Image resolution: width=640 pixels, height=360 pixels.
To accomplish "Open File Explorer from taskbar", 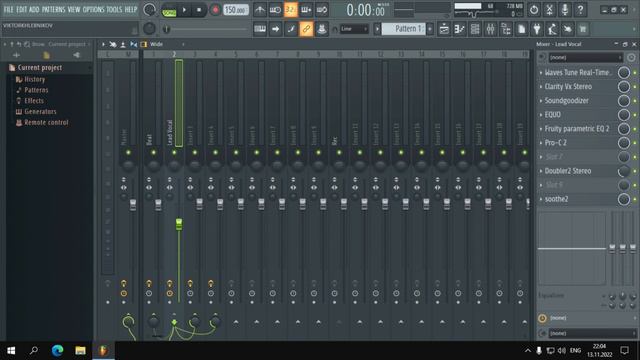I will [x=80, y=350].
